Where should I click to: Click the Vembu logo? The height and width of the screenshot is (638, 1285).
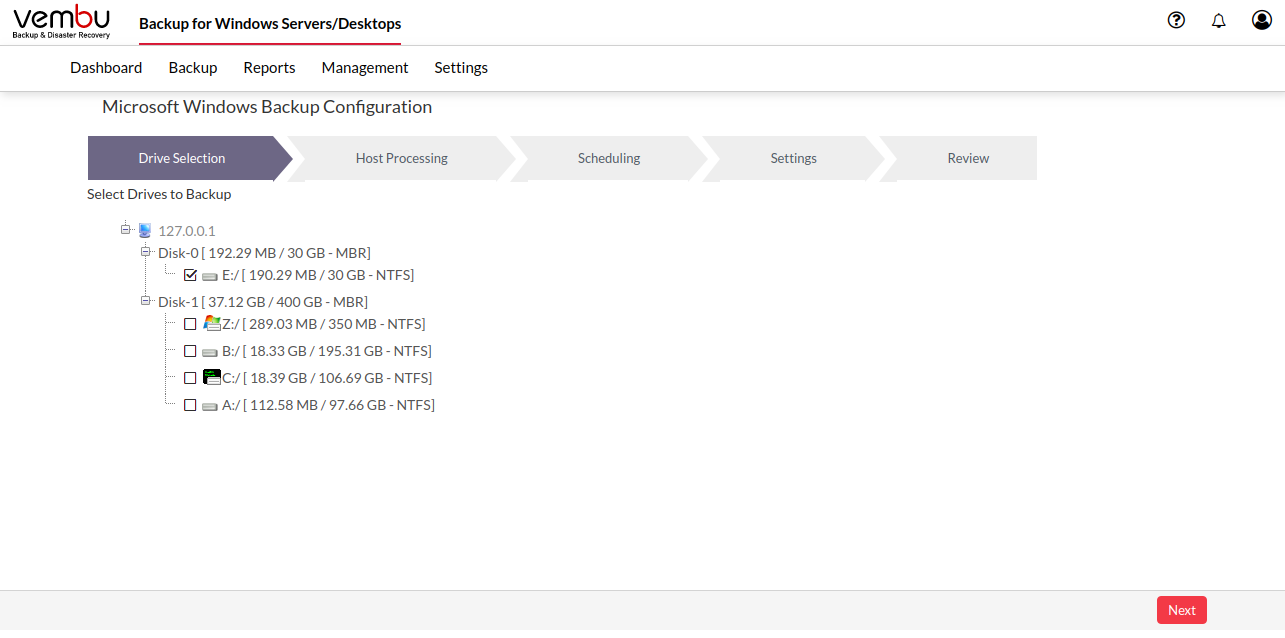tap(62, 22)
